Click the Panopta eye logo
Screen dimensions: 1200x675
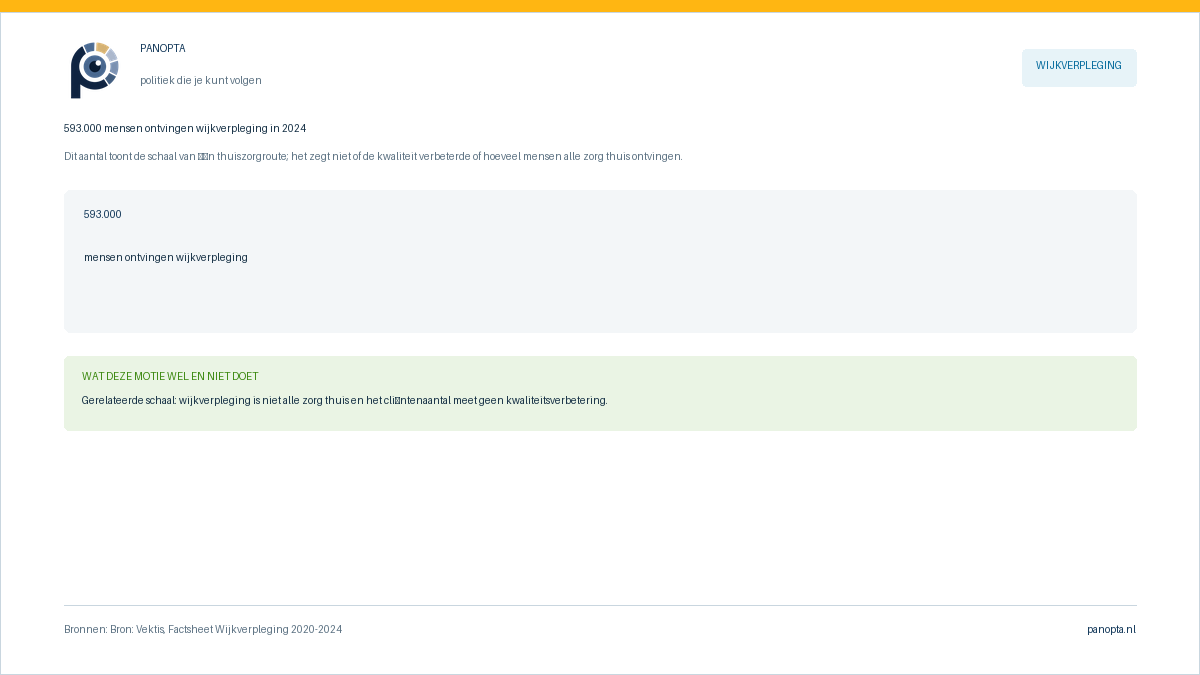[95, 70]
